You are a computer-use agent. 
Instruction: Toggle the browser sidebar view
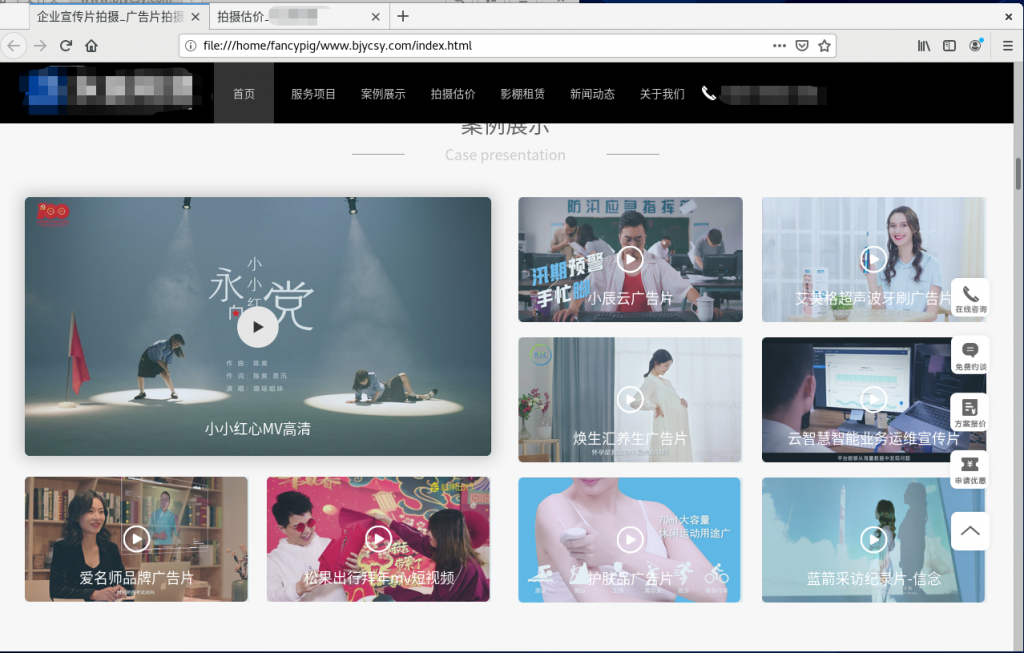coord(950,46)
